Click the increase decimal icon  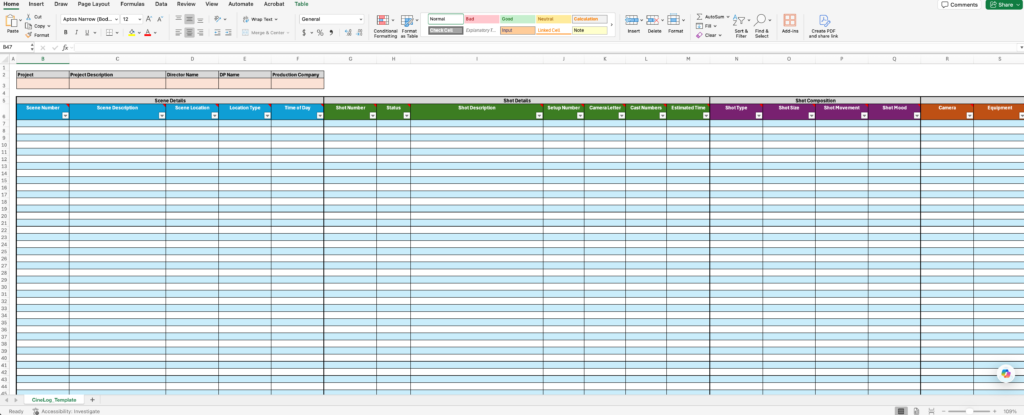coord(349,32)
